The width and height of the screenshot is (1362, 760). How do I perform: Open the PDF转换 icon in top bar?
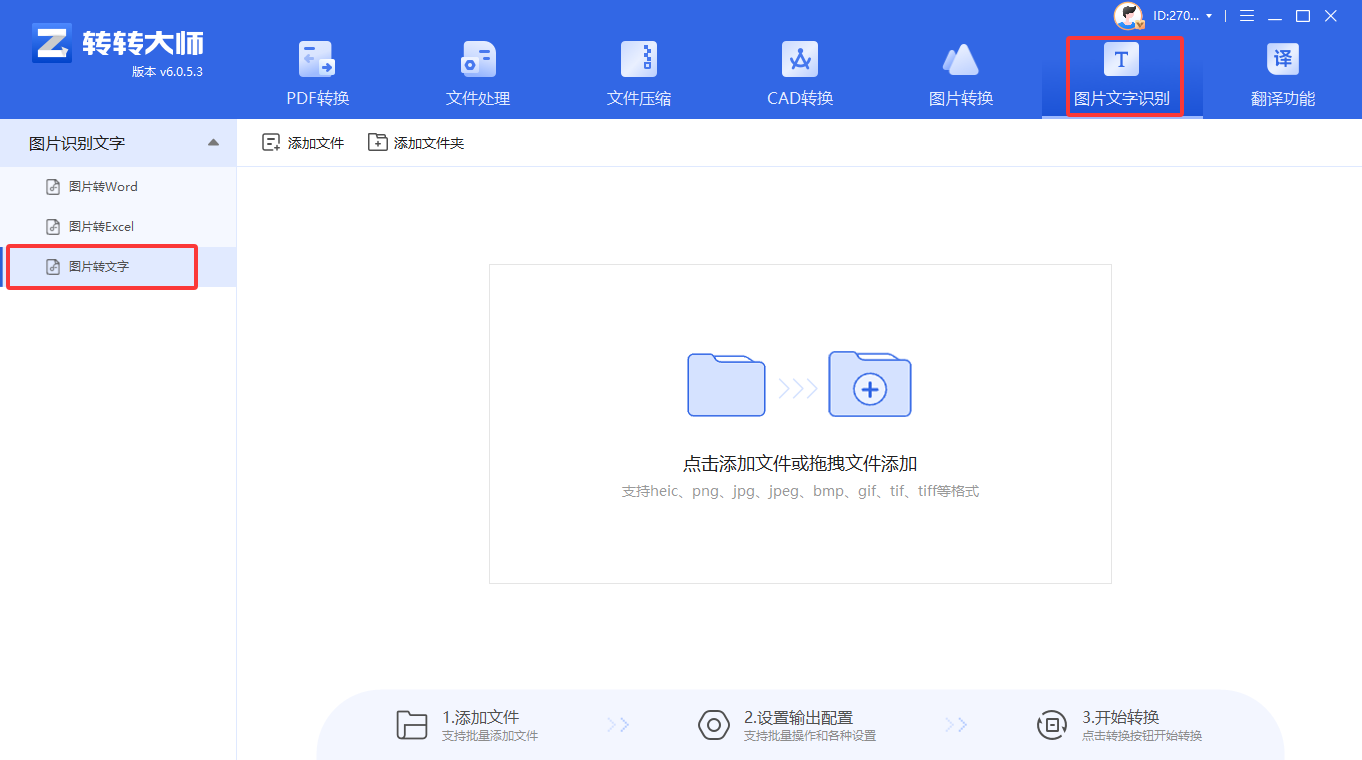(317, 60)
